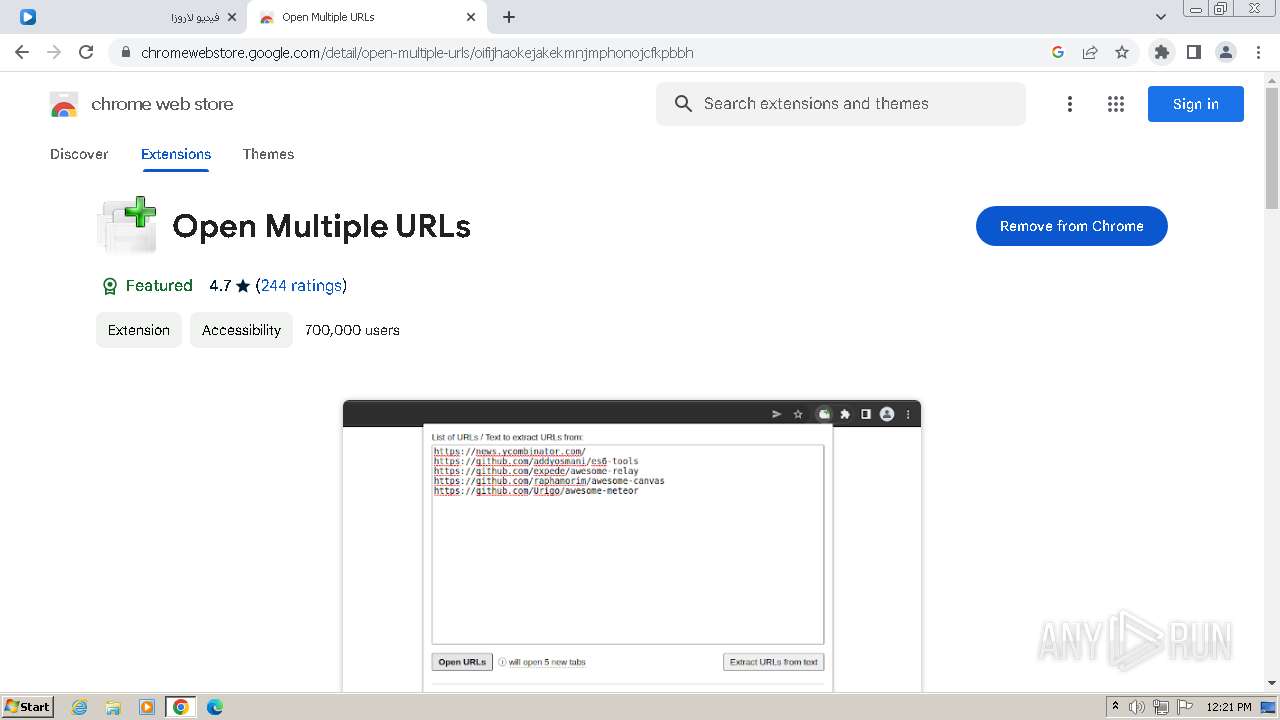Switch to the Themes tab
Image resolution: width=1280 pixels, height=720 pixels.
click(x=268, y=154)
